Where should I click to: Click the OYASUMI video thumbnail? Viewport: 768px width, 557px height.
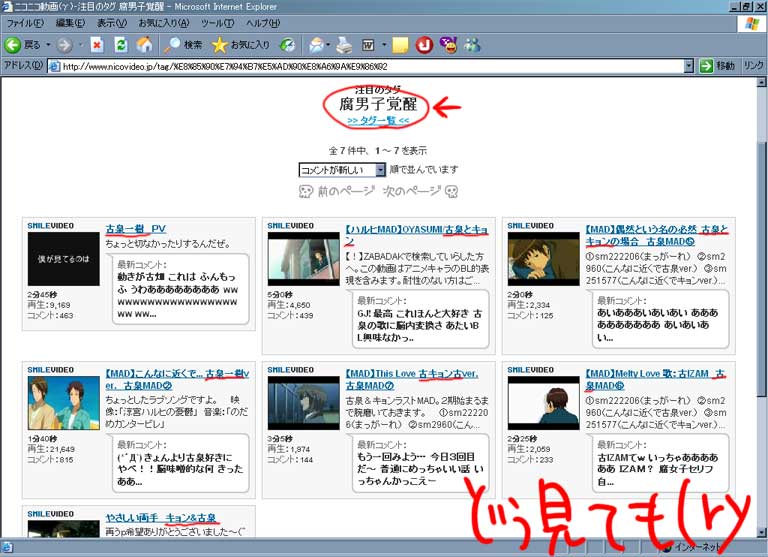click(x=304, y=259)
